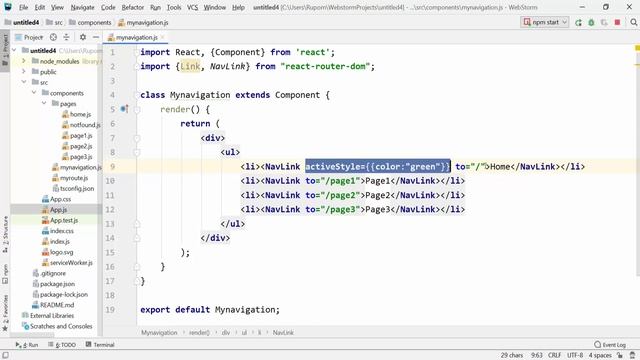Select Scratches and Consoles node
Image resolution: width=640 pixels, height=360 pixels.
tap(61, 327)
